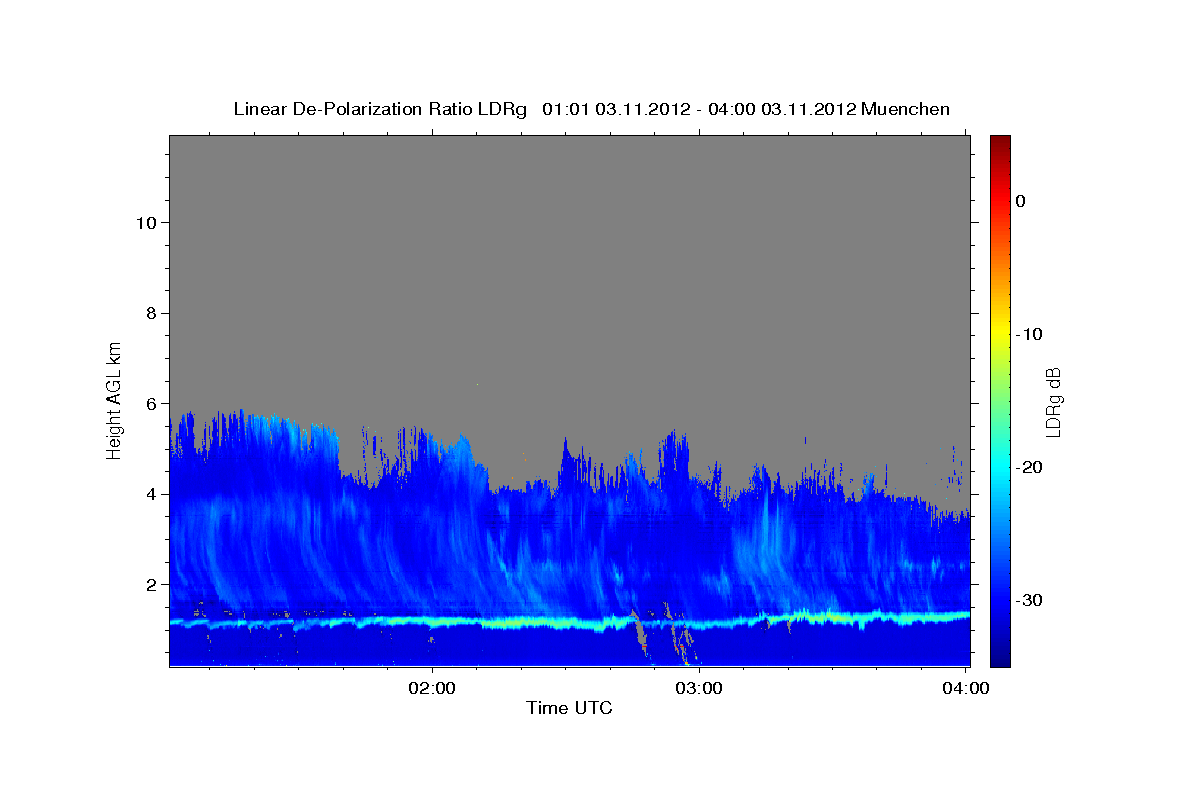Screen dimensions: 1200x800
Task: Click the height label '8'
Action: click(x=149, y=313)
